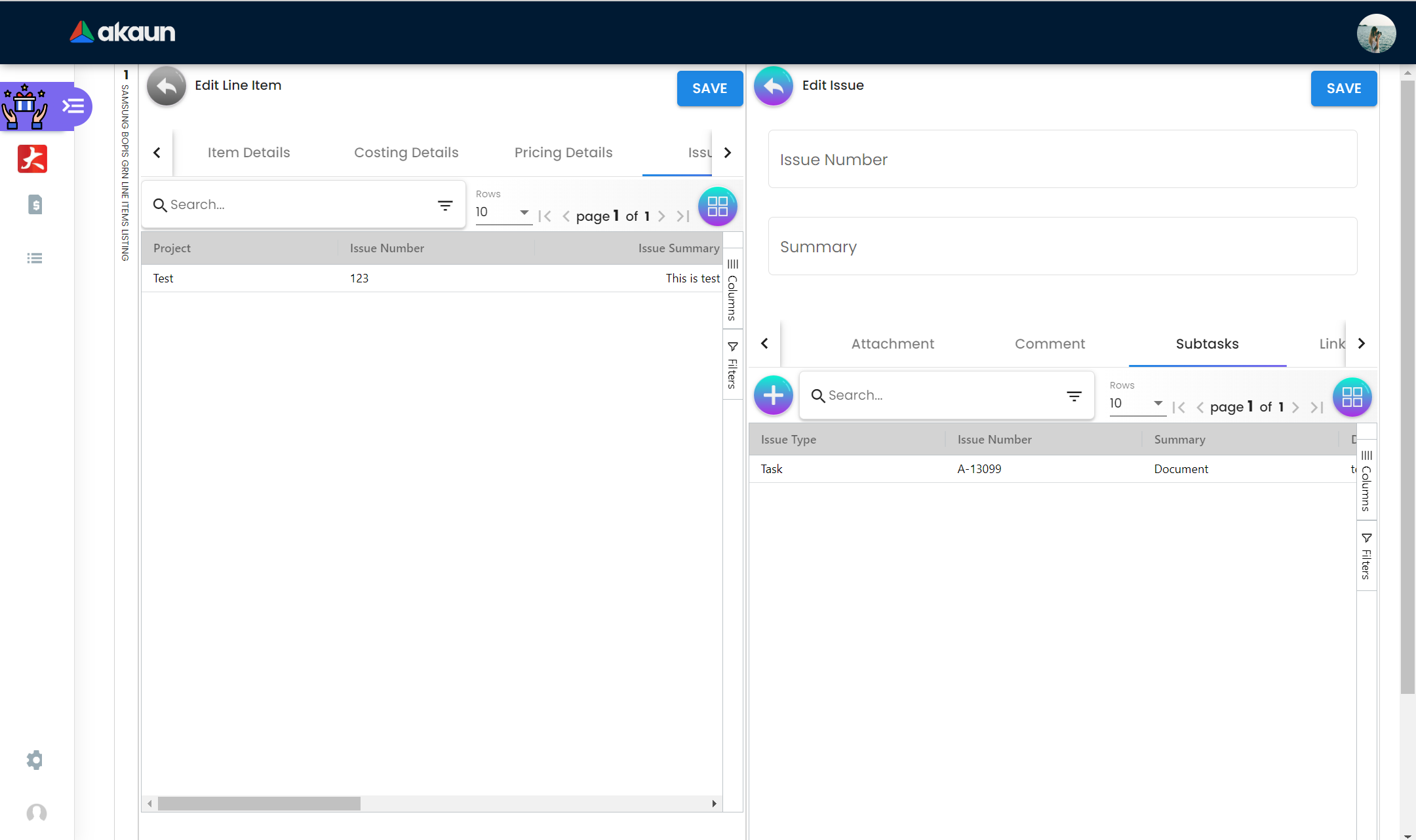Click the red sidebar app icon

pos(33,159)
